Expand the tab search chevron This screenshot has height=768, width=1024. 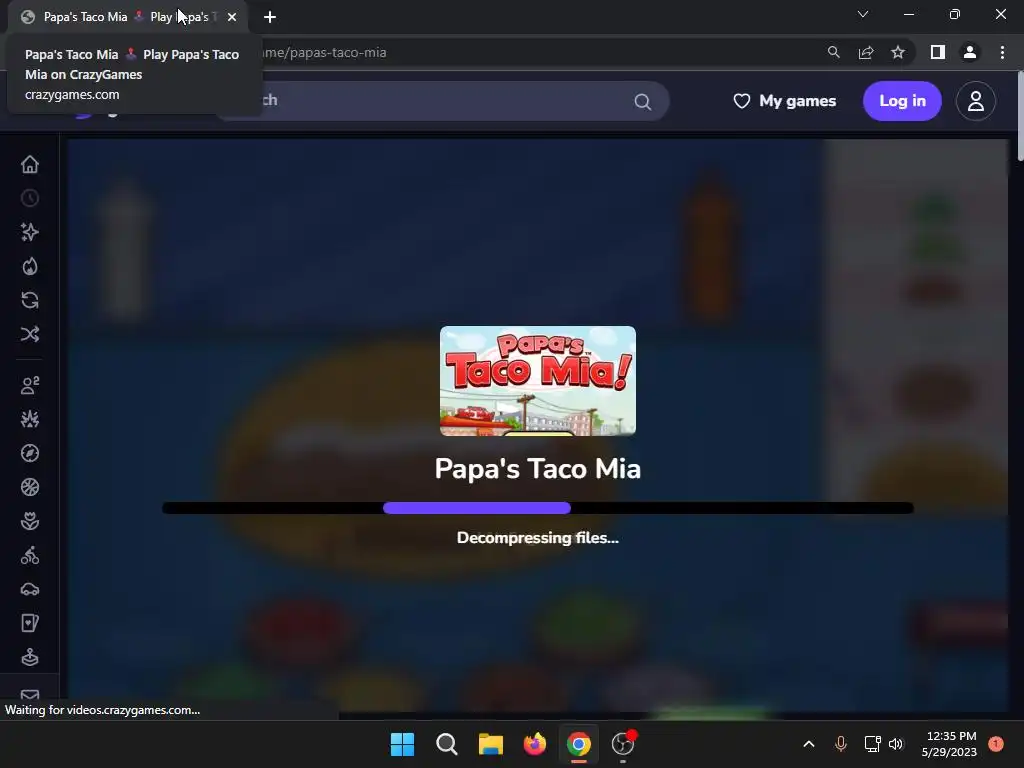863,14
